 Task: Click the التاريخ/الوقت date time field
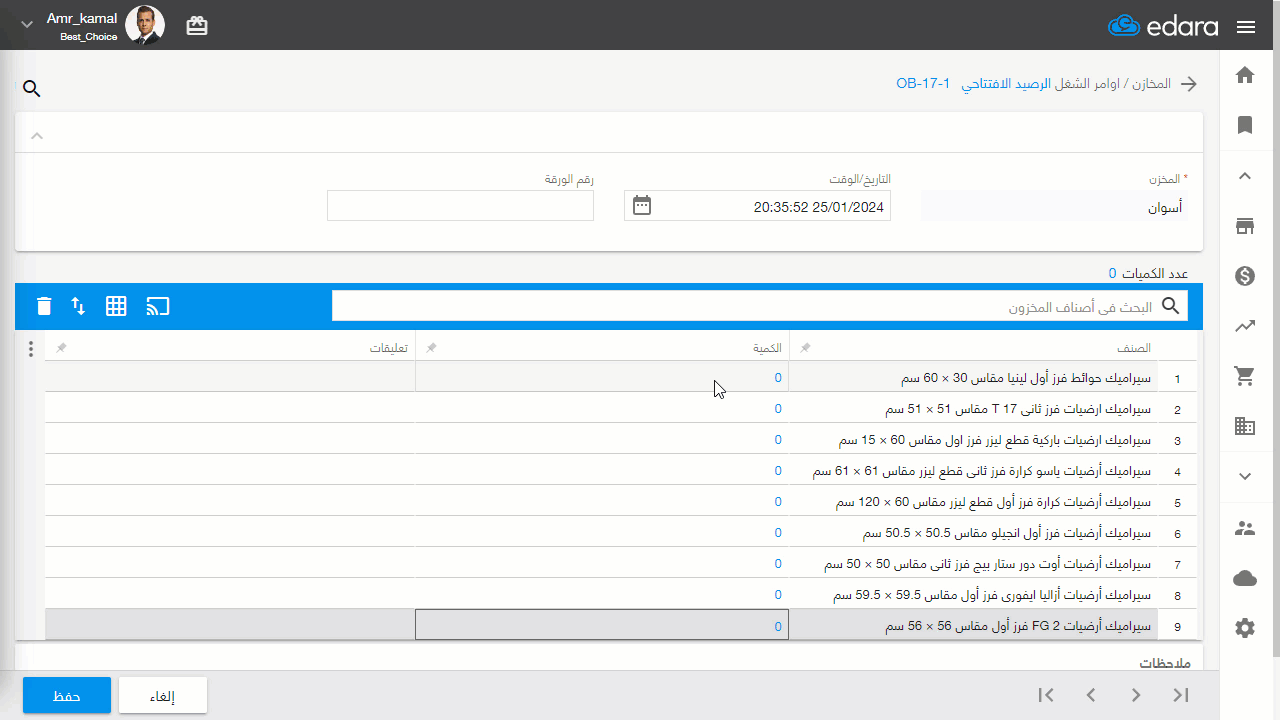coord(757,206)
